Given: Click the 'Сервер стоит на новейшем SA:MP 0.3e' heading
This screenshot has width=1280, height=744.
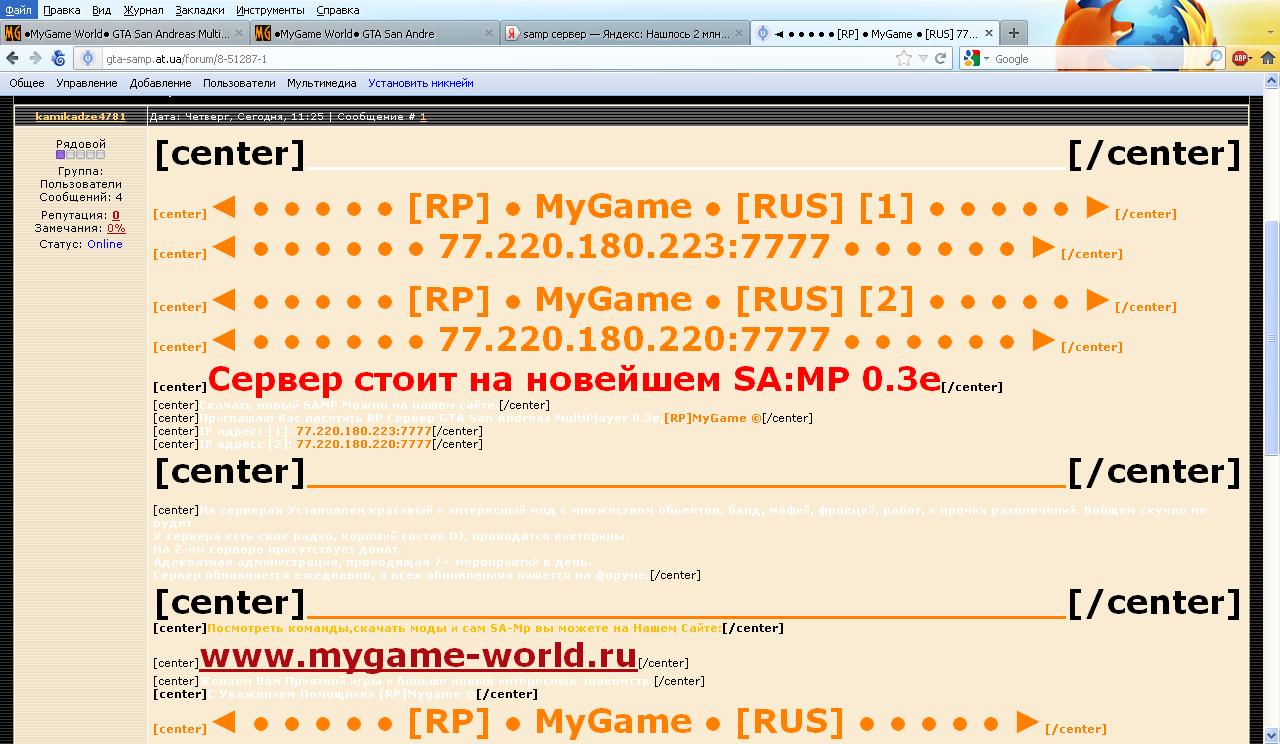Looking at the screenshot, I should coord(574,379).
